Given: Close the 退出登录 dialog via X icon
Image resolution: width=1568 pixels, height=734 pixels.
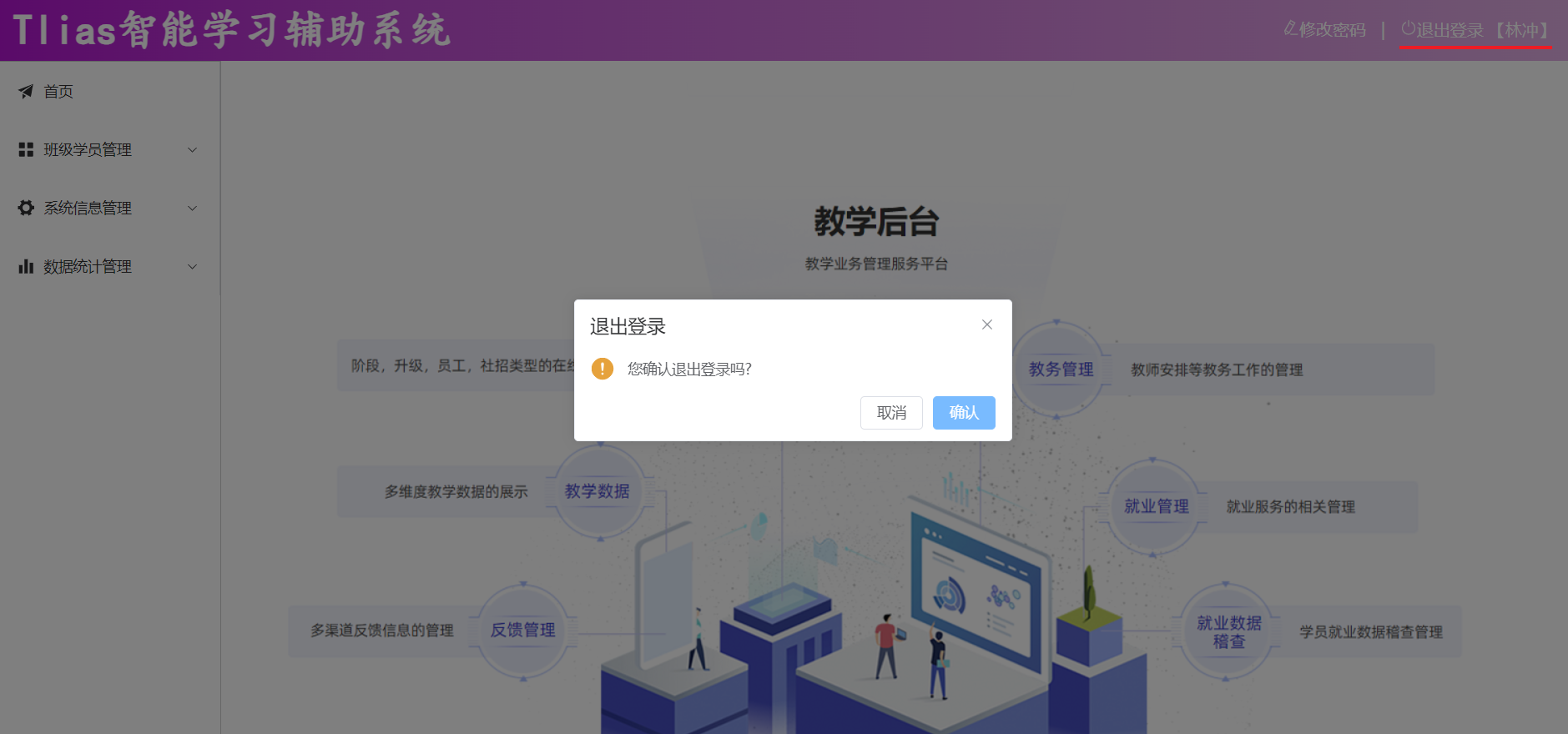Looking at the screenshot, I should (987, 324).
